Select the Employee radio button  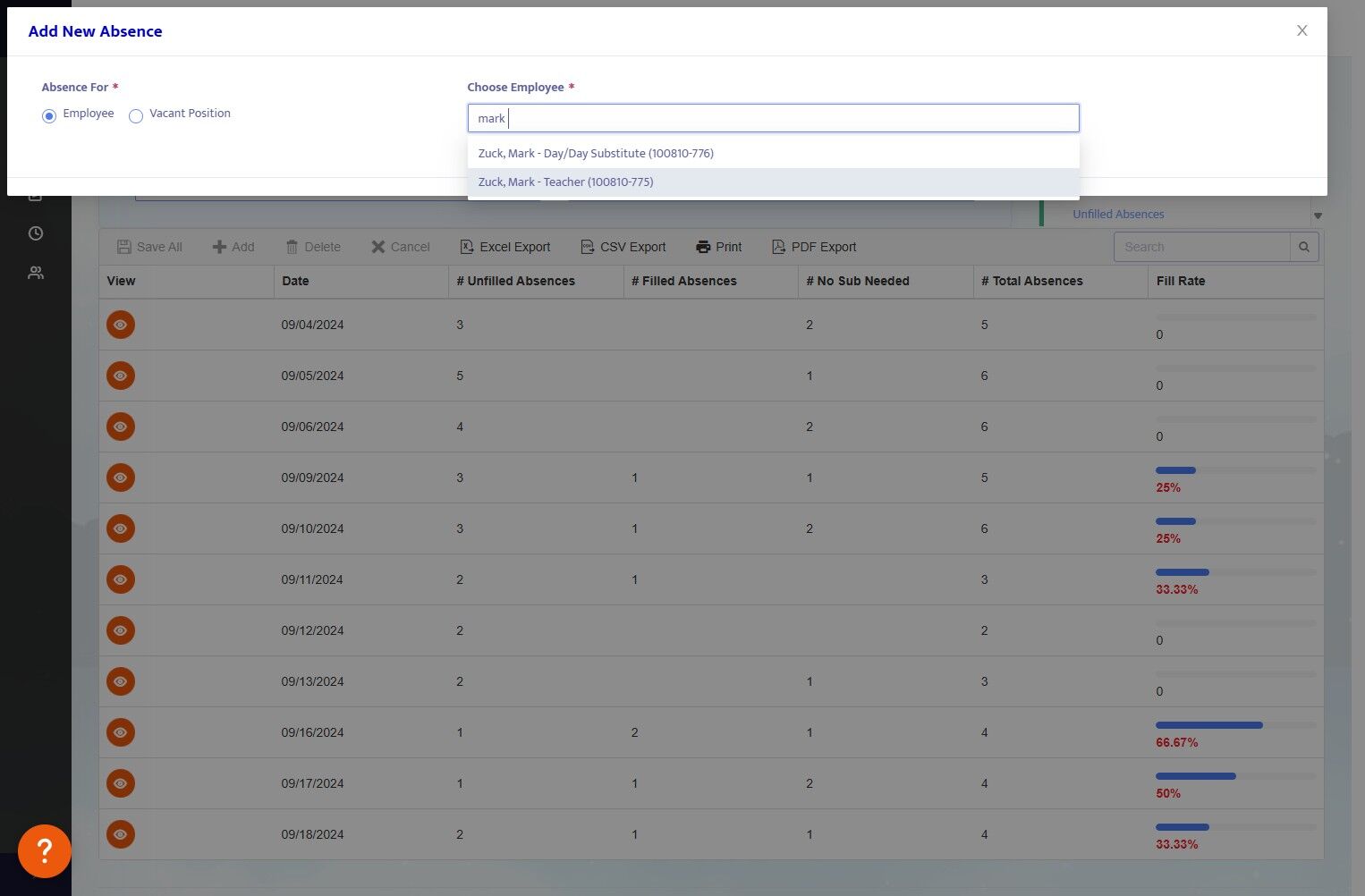pos(49,116)
